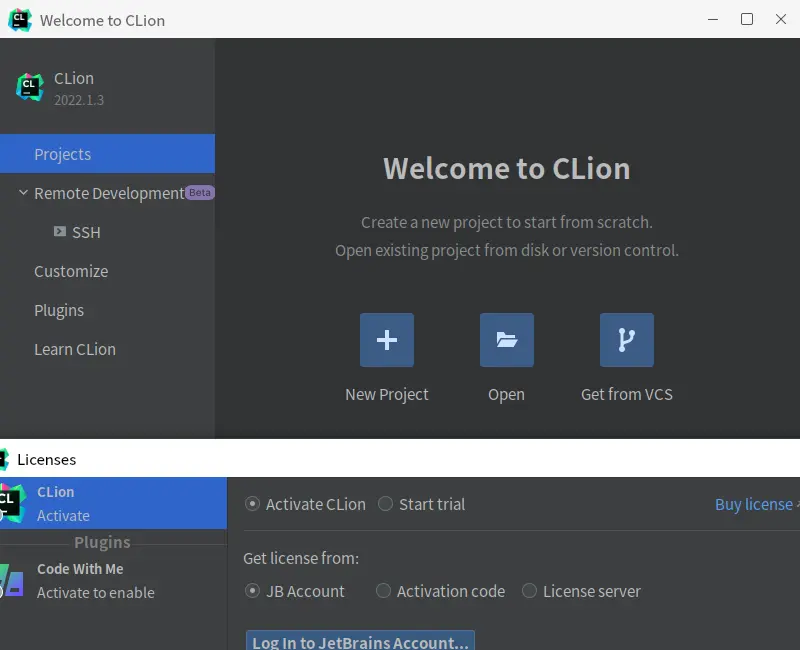Click the New Project plus icon

(387, 340)
